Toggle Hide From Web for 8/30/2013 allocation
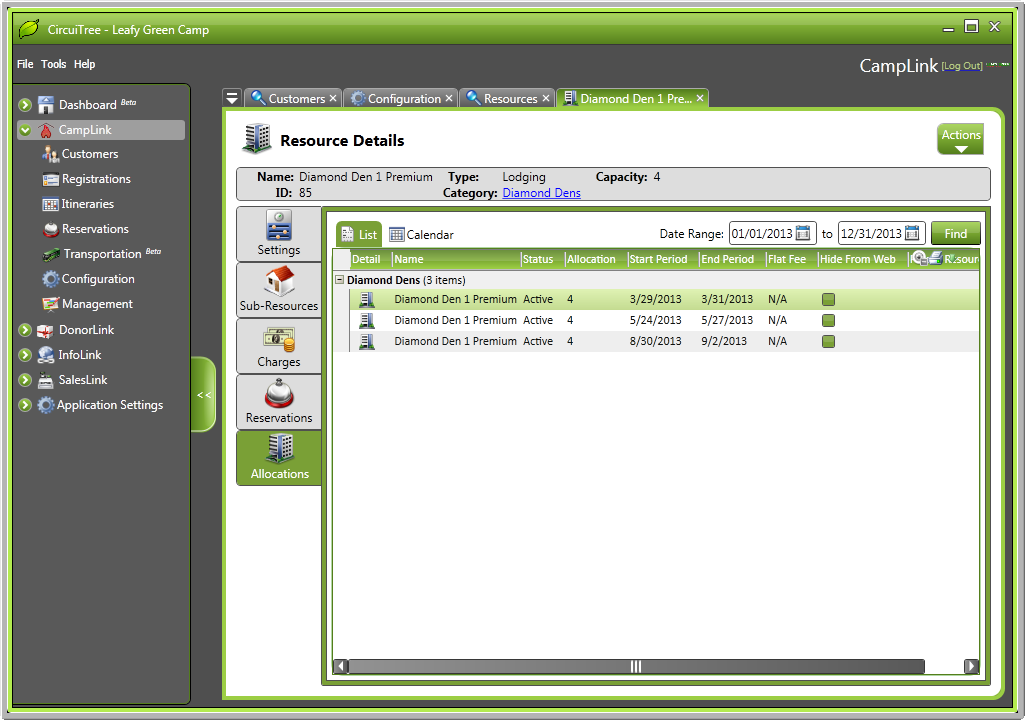This screenshot has height=720, width=1025. pos(828,342)
